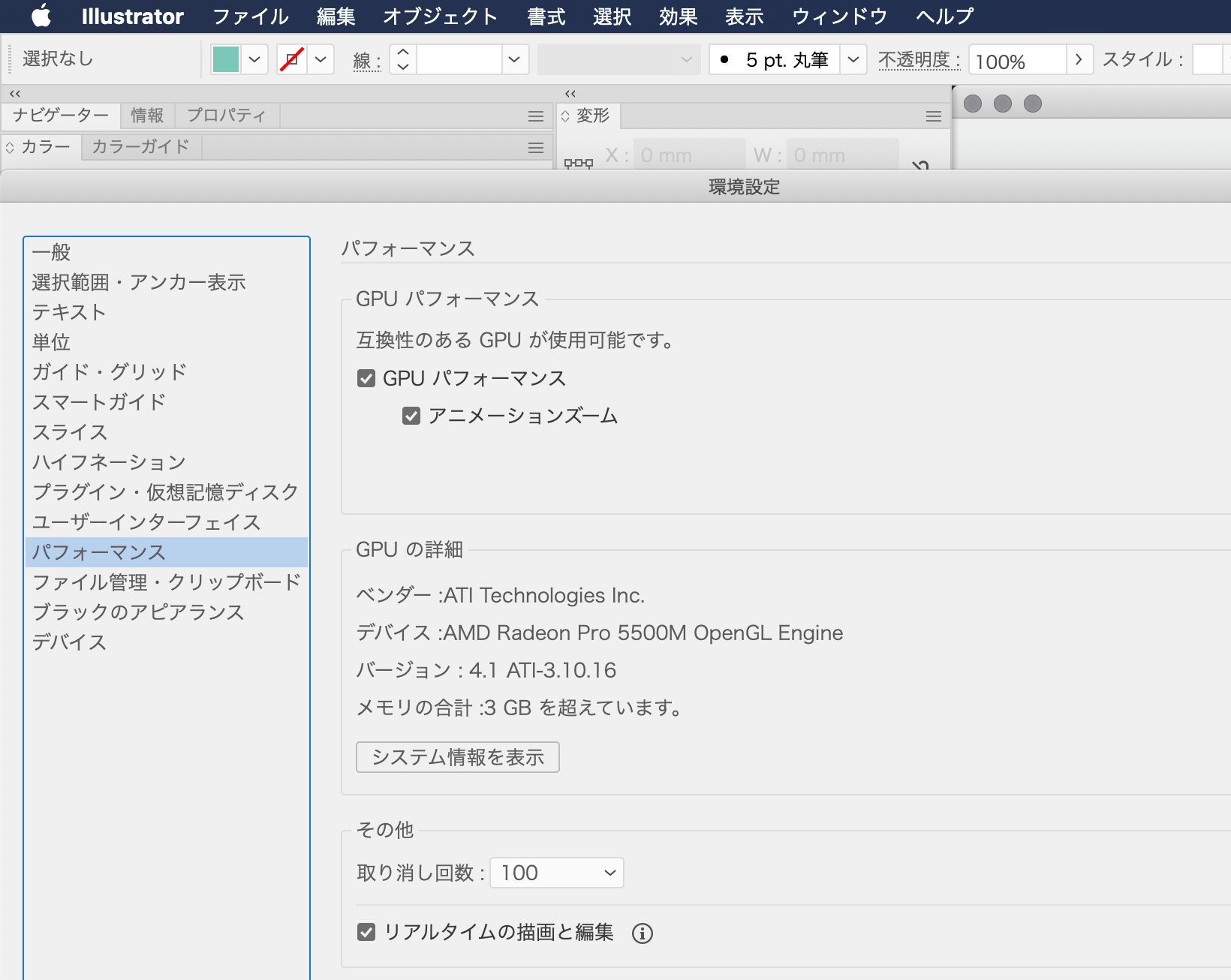The height and width of the screenshot is (980, 1231).
Task: Open the 編集 menu
Action: 336,17
